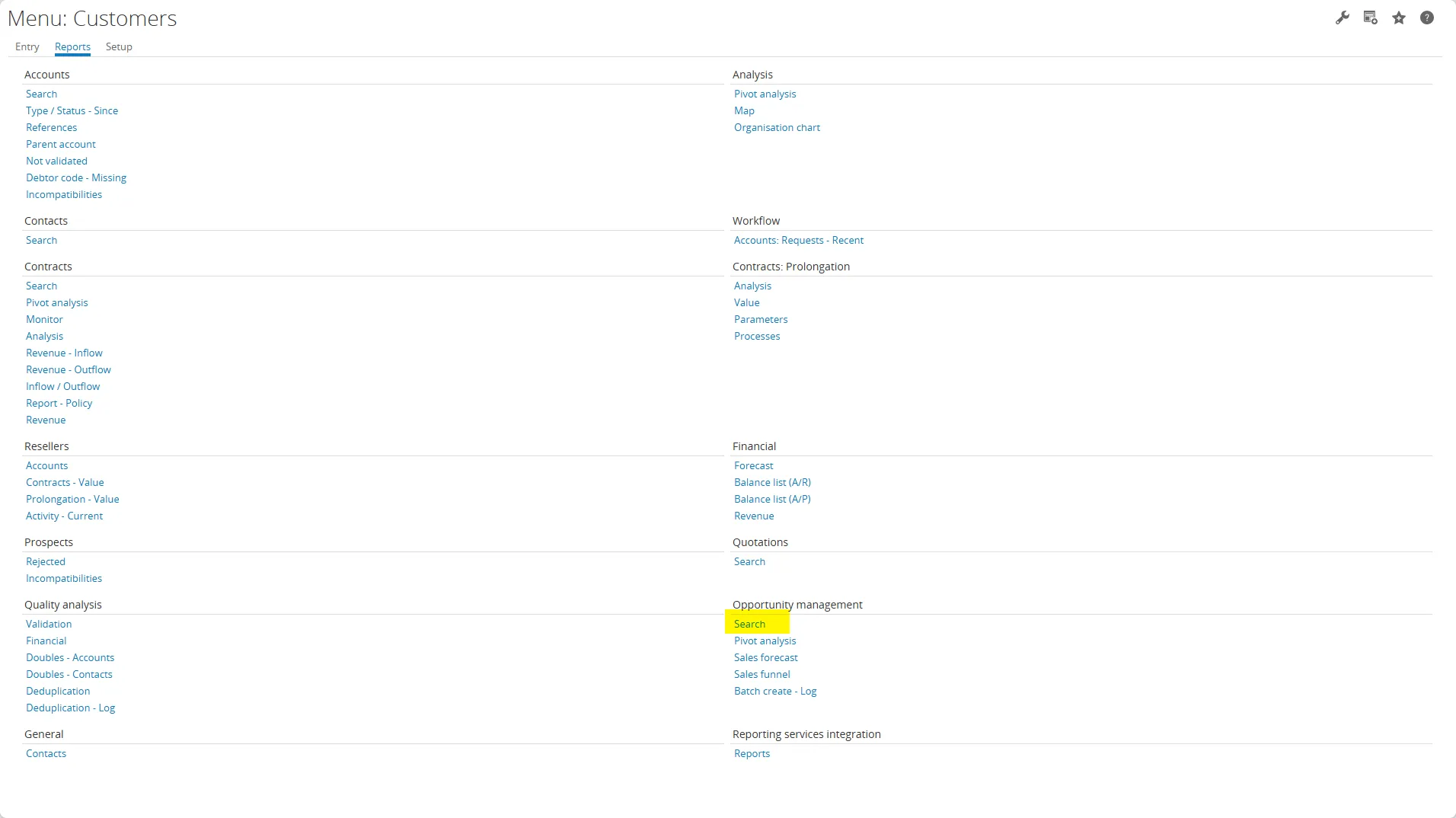The width and height of the screenshot is (1456, 818).
Task: Open Revenue - Outflow contracts report
Action: 69,369
